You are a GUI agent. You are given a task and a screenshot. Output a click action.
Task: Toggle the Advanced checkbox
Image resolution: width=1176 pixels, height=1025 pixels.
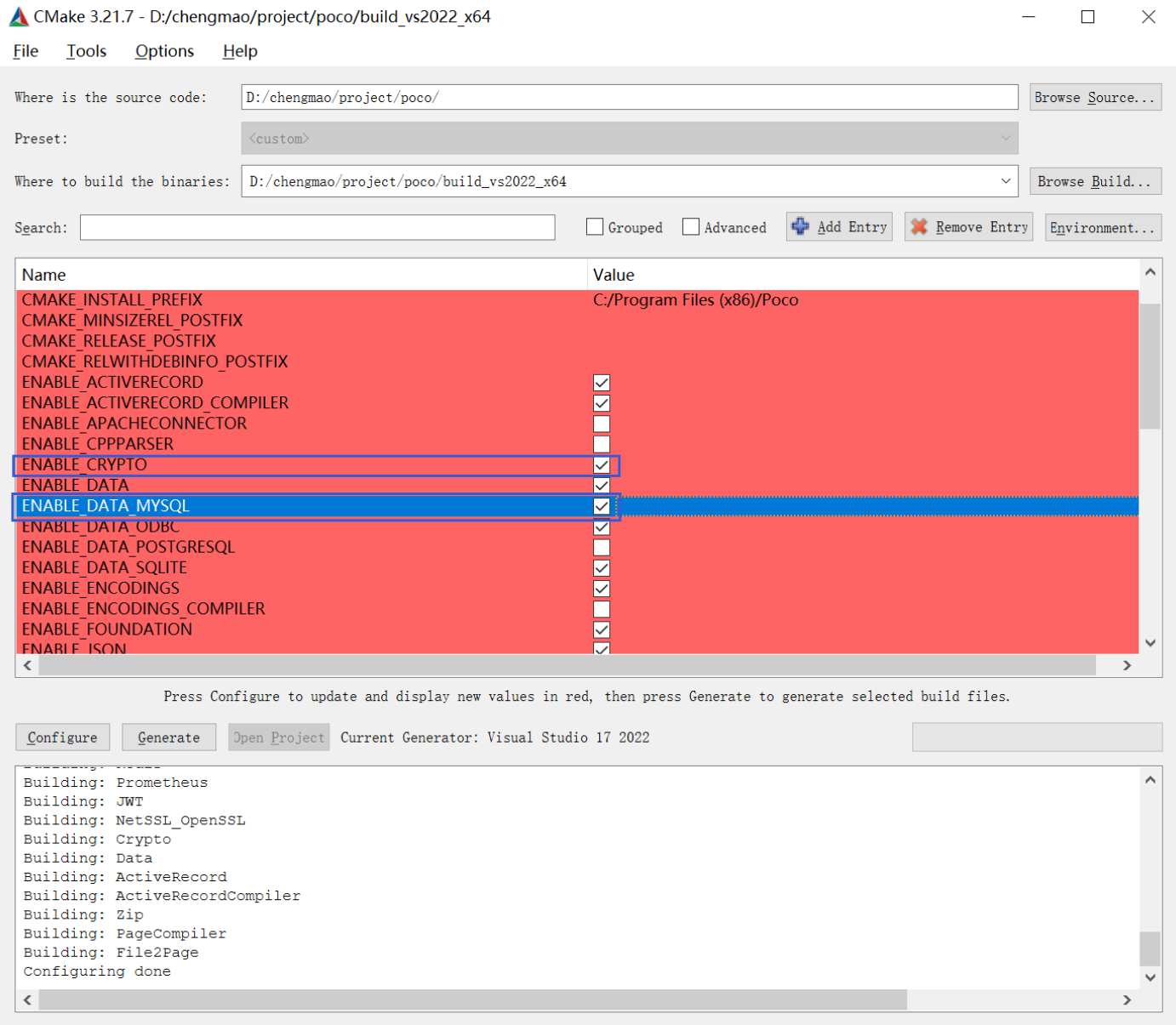[x=690, y=226]
